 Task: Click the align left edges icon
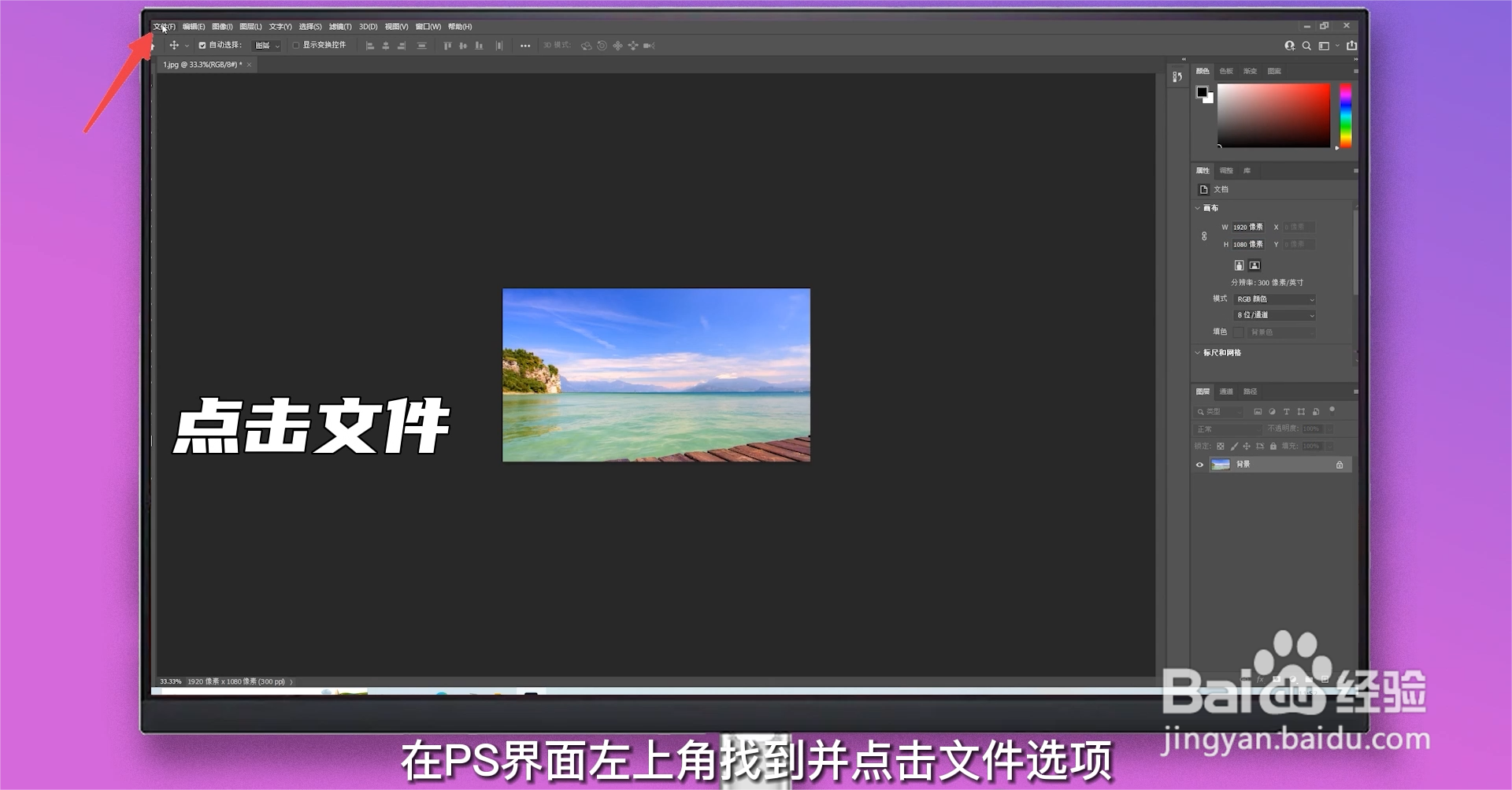370,46
